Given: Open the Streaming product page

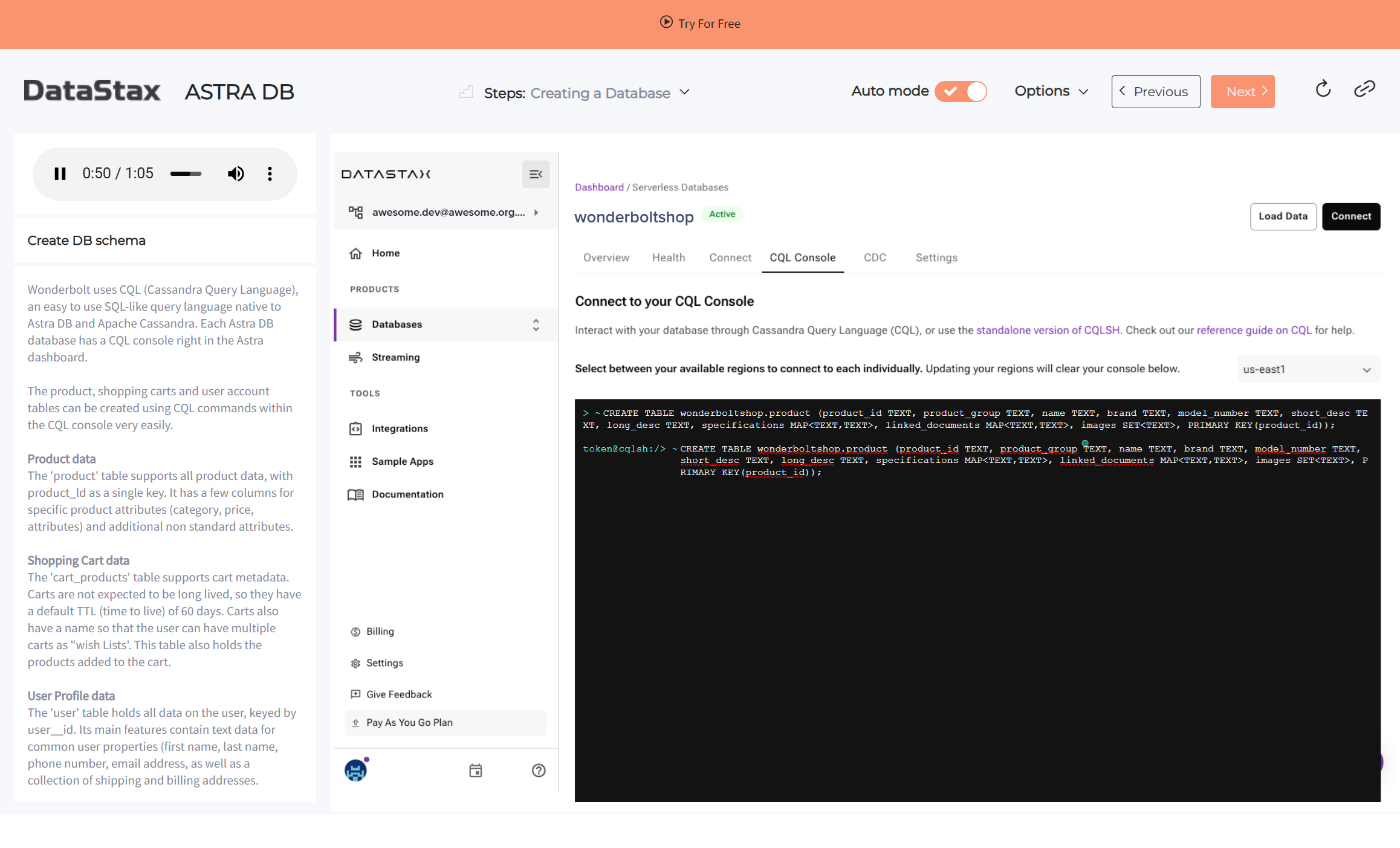Looking at the screenshot, I should click(x=395, y=357).
